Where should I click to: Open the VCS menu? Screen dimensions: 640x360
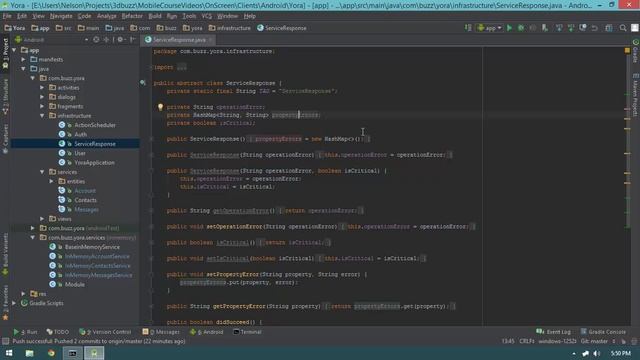click(x=207, y=16)
